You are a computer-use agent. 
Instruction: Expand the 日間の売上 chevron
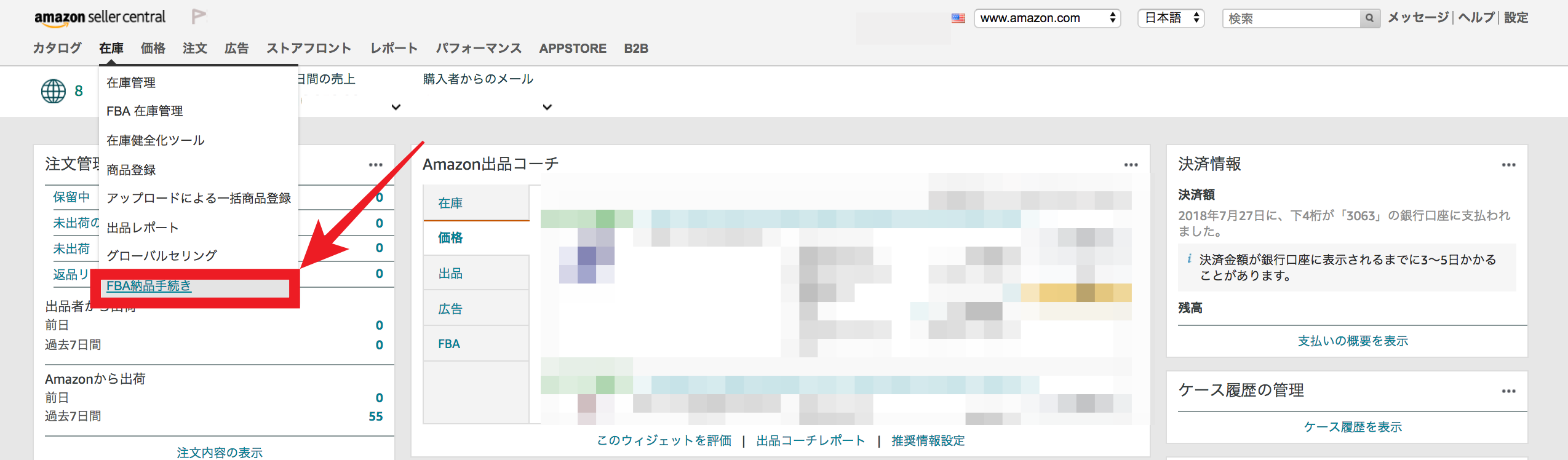pos(396,107)
